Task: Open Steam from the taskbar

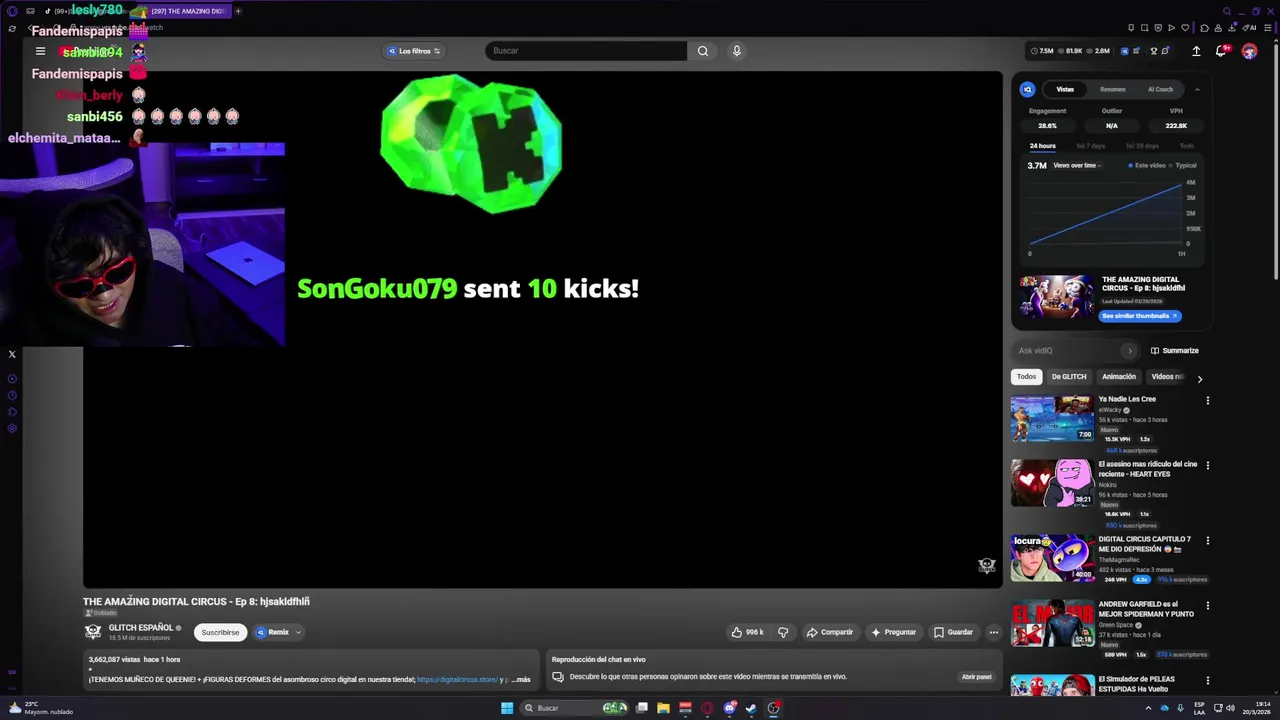Action: [751, 708]
